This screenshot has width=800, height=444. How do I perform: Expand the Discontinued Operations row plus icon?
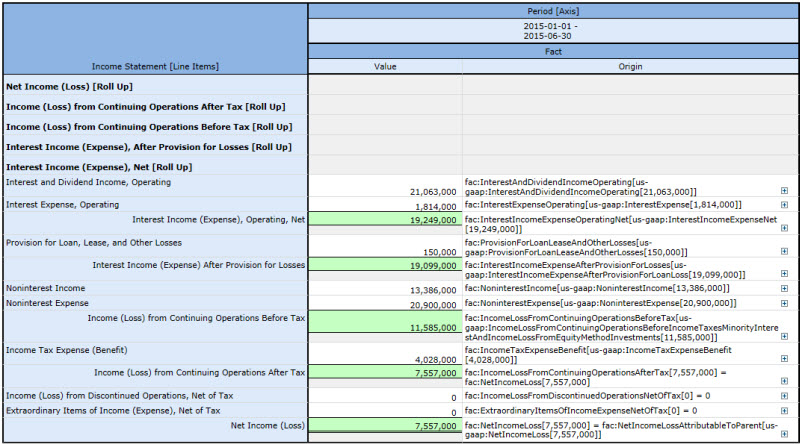[784, 396]
